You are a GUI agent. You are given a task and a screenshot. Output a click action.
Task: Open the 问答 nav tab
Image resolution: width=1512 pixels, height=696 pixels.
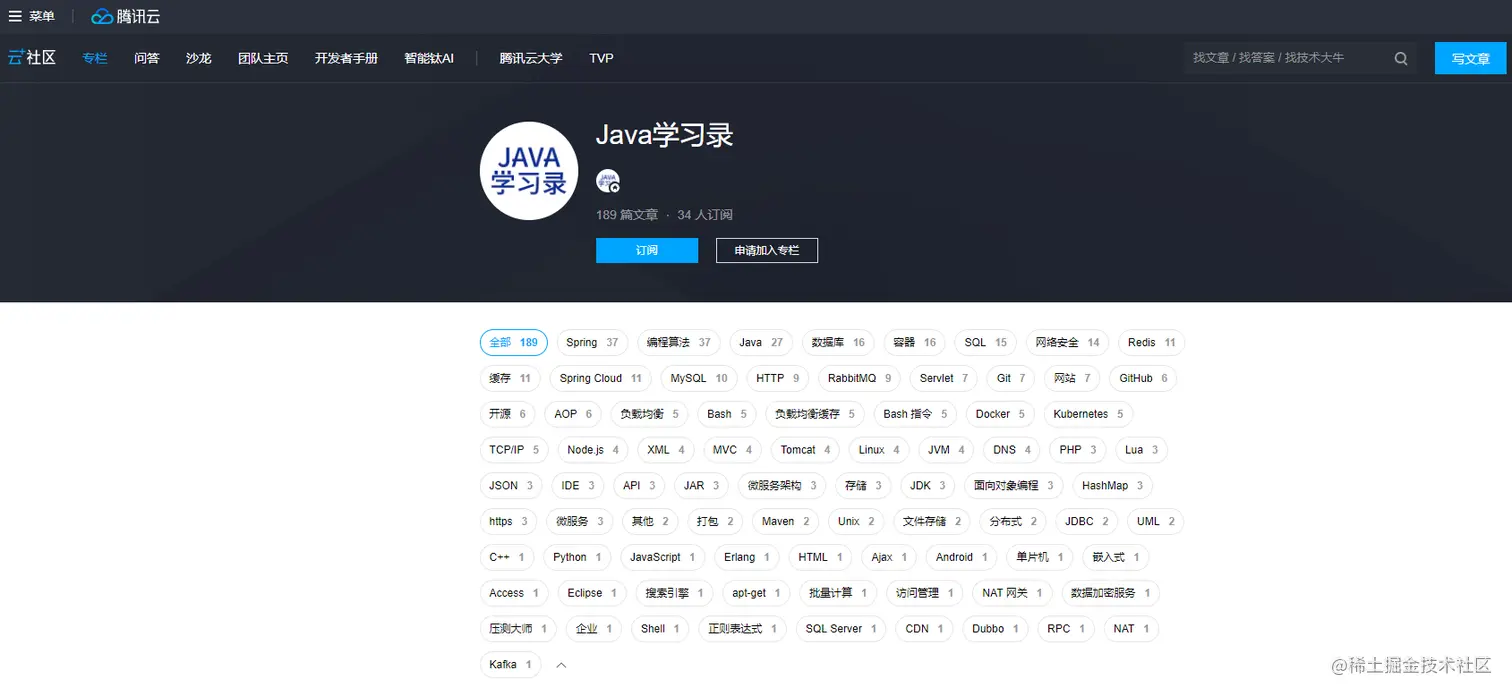click(147, 58)
